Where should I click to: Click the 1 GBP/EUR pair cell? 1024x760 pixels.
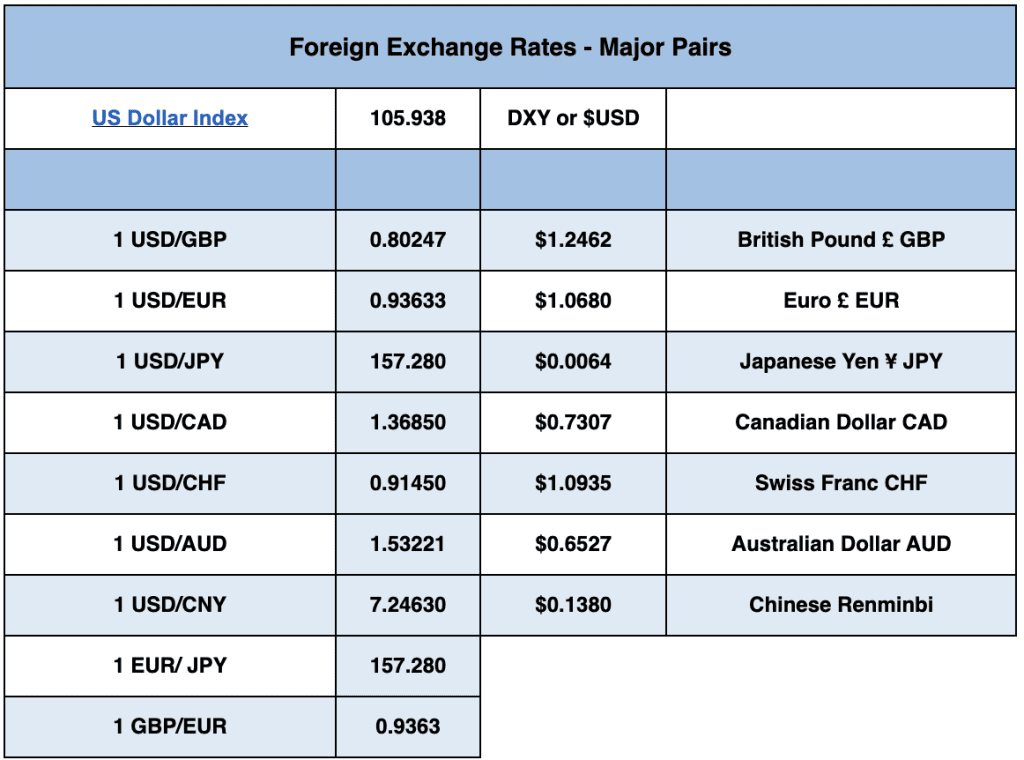coord(170,727)
